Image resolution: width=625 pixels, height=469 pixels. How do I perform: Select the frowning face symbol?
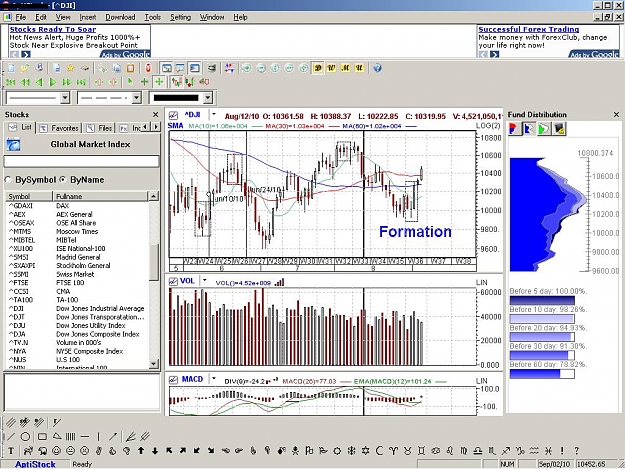85,451
